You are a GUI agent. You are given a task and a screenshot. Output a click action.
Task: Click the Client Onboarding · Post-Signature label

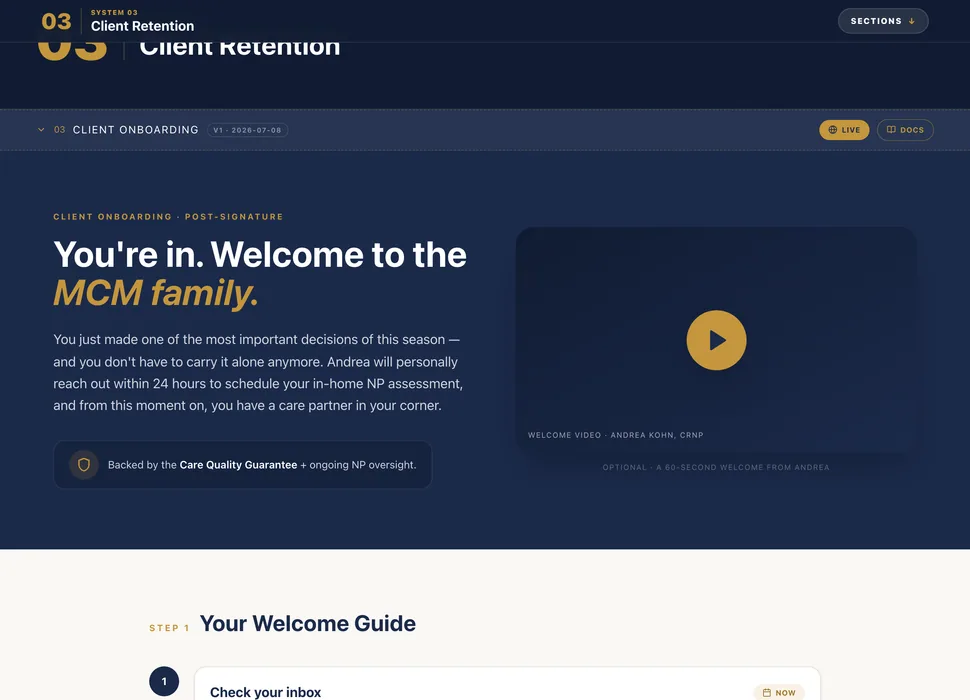point(168,216)
